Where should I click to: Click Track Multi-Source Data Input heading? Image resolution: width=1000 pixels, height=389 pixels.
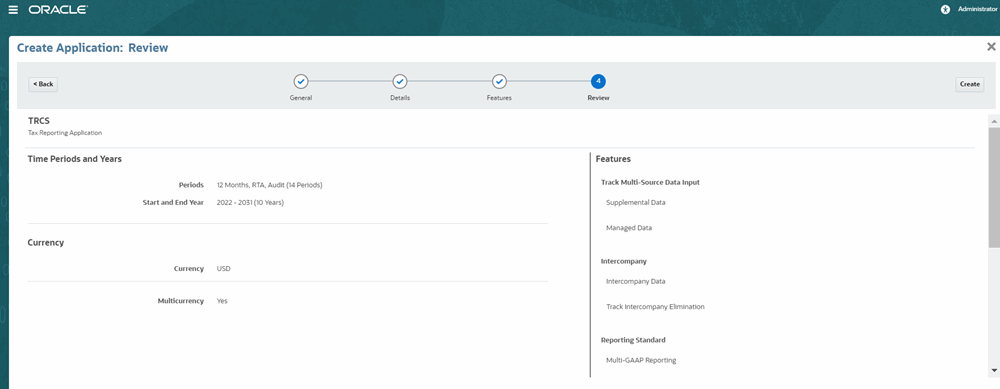651,182
